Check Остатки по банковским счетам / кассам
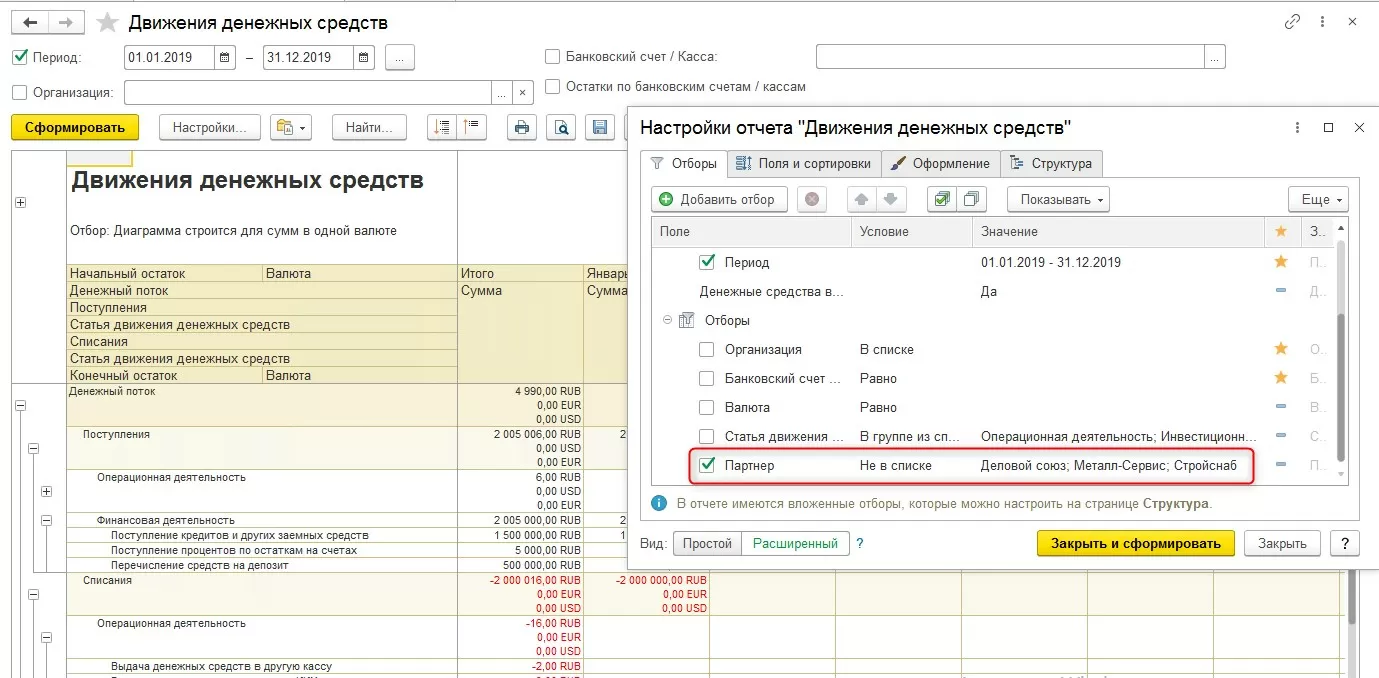This screenshot has width=1379, height=678. (552, 87)
